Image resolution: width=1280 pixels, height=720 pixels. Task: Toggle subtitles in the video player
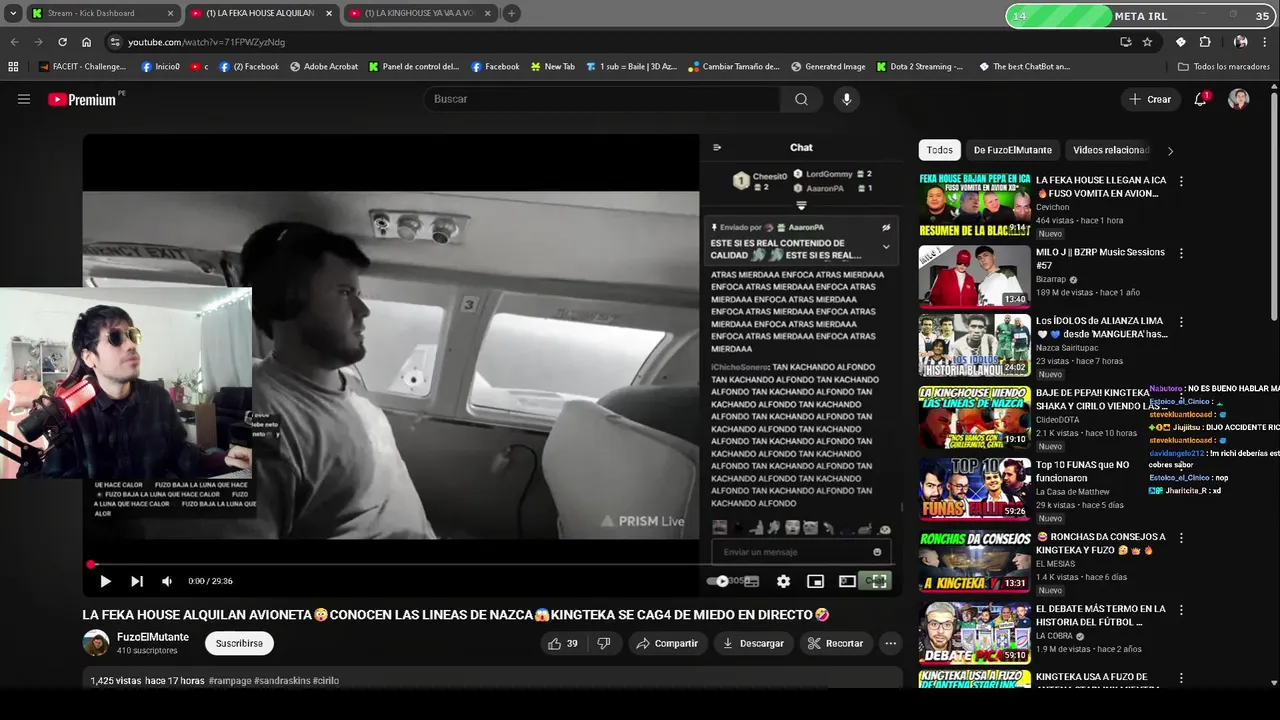(x=751, y=581)
